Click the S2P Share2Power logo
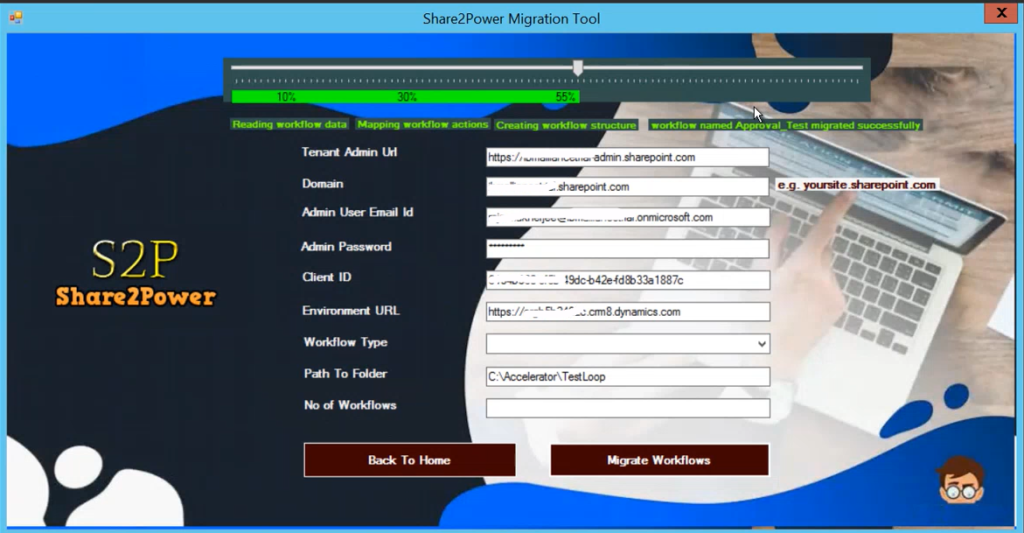 [136, 273]
